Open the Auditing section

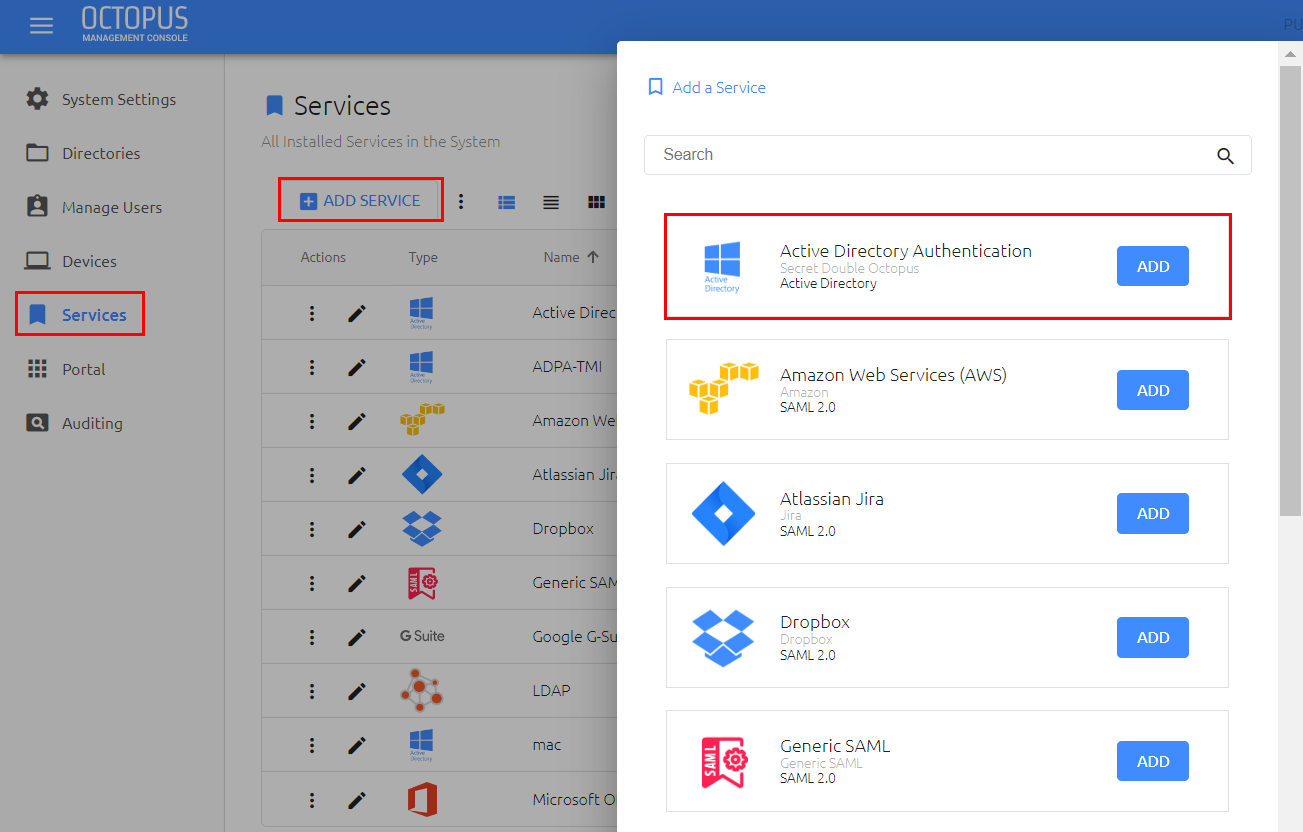[x=92, y=423]
